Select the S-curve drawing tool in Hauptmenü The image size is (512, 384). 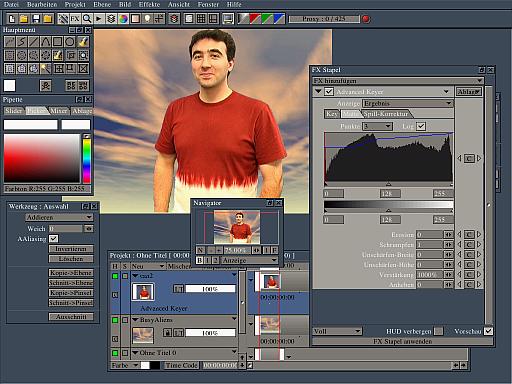21,42
